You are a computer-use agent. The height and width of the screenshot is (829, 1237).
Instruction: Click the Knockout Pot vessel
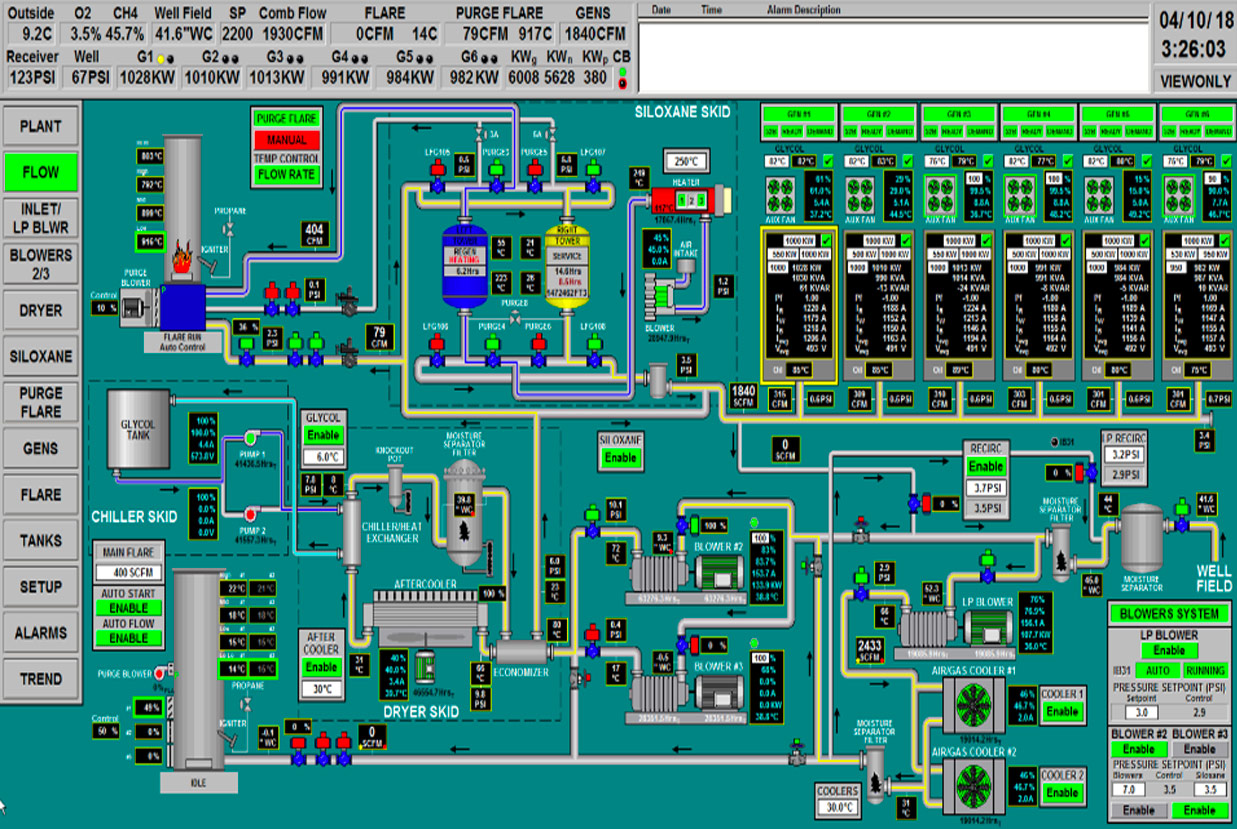(397, 484)
